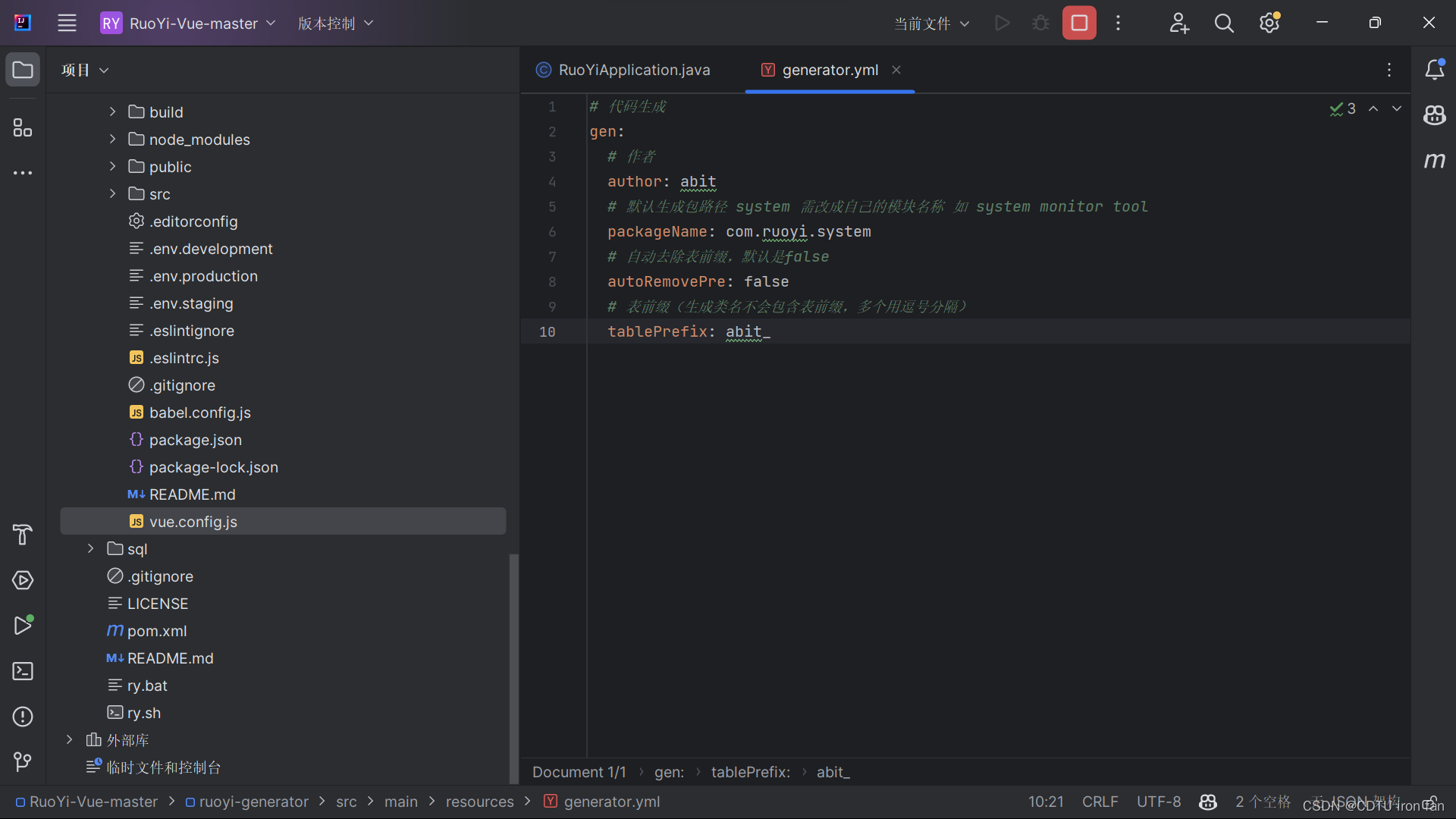Switch to the RuoYiApplication.java tab
This screenshot has height=819, width=1456.
(623, 70)
